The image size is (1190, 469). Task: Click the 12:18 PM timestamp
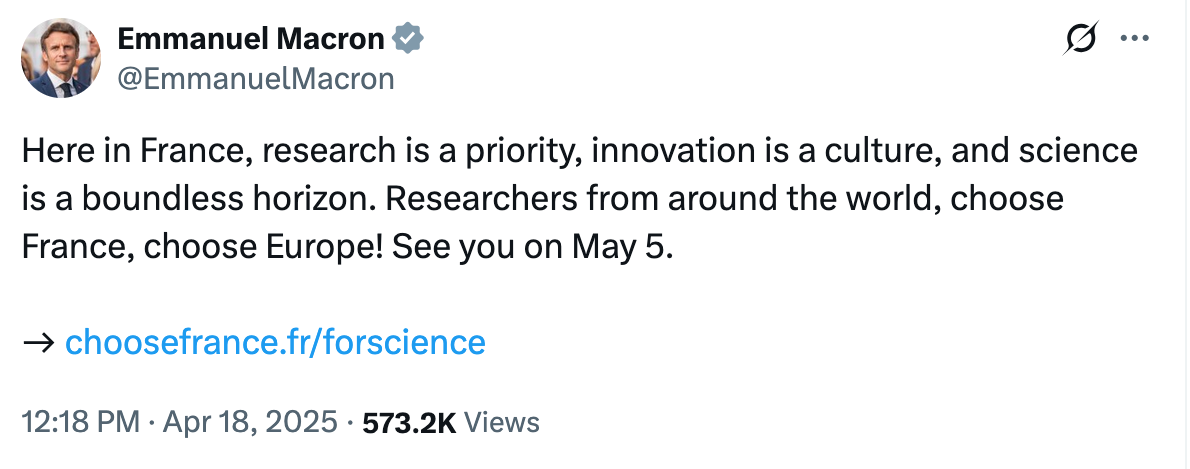point(80,423)
